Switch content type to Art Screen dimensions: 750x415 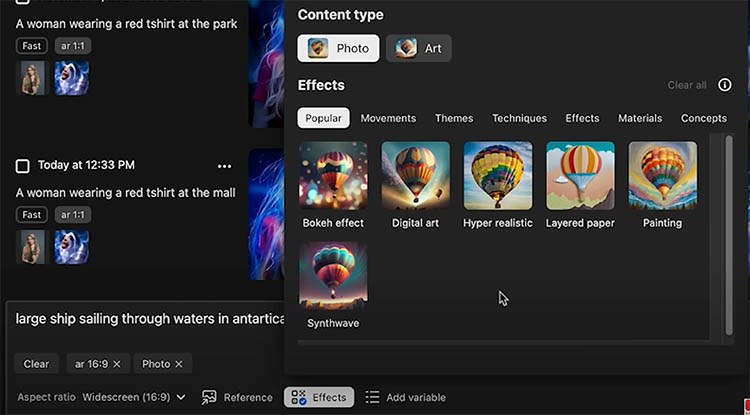point(419,48)
